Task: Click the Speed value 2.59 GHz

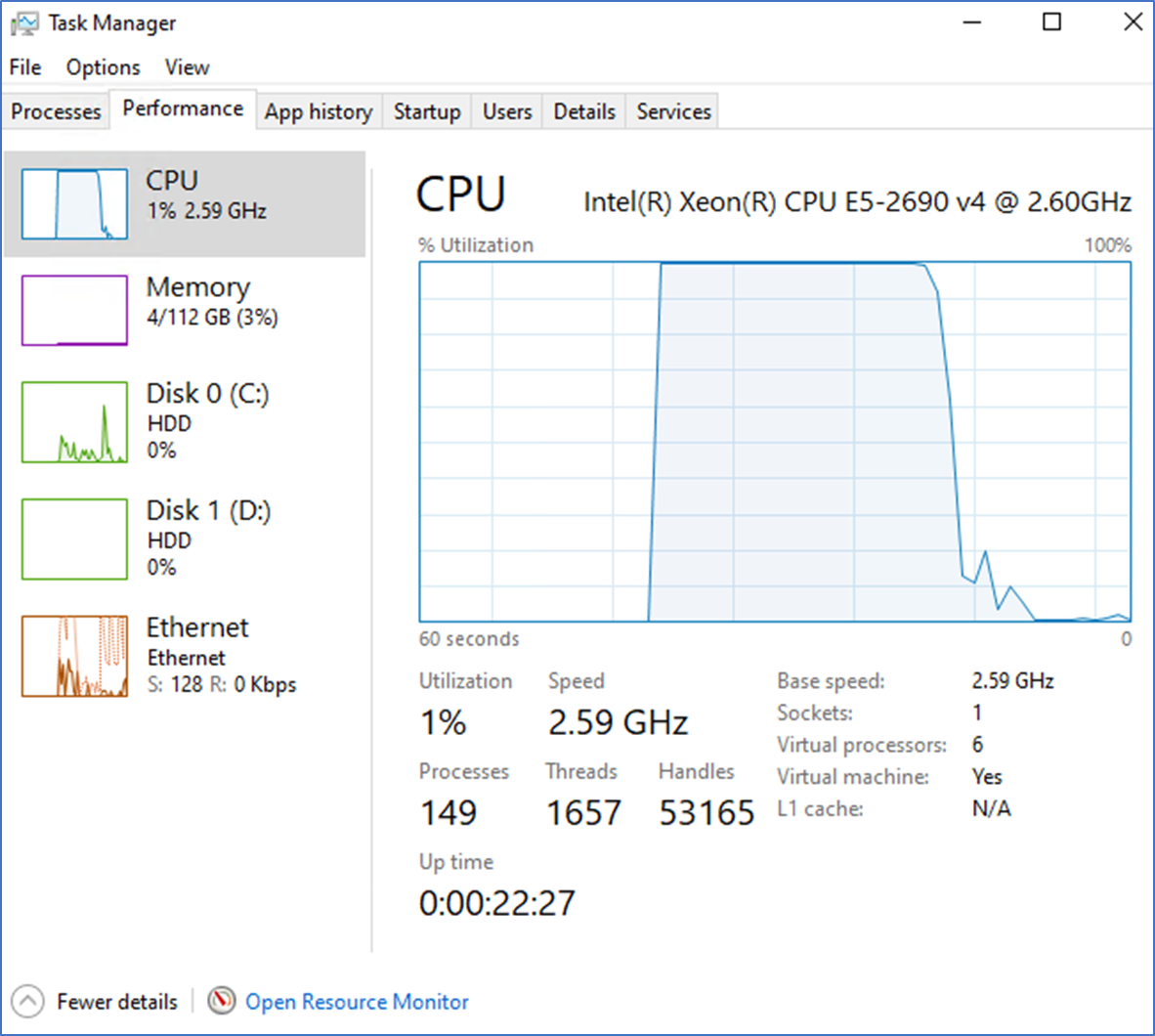Action: [x=618, y=722]
